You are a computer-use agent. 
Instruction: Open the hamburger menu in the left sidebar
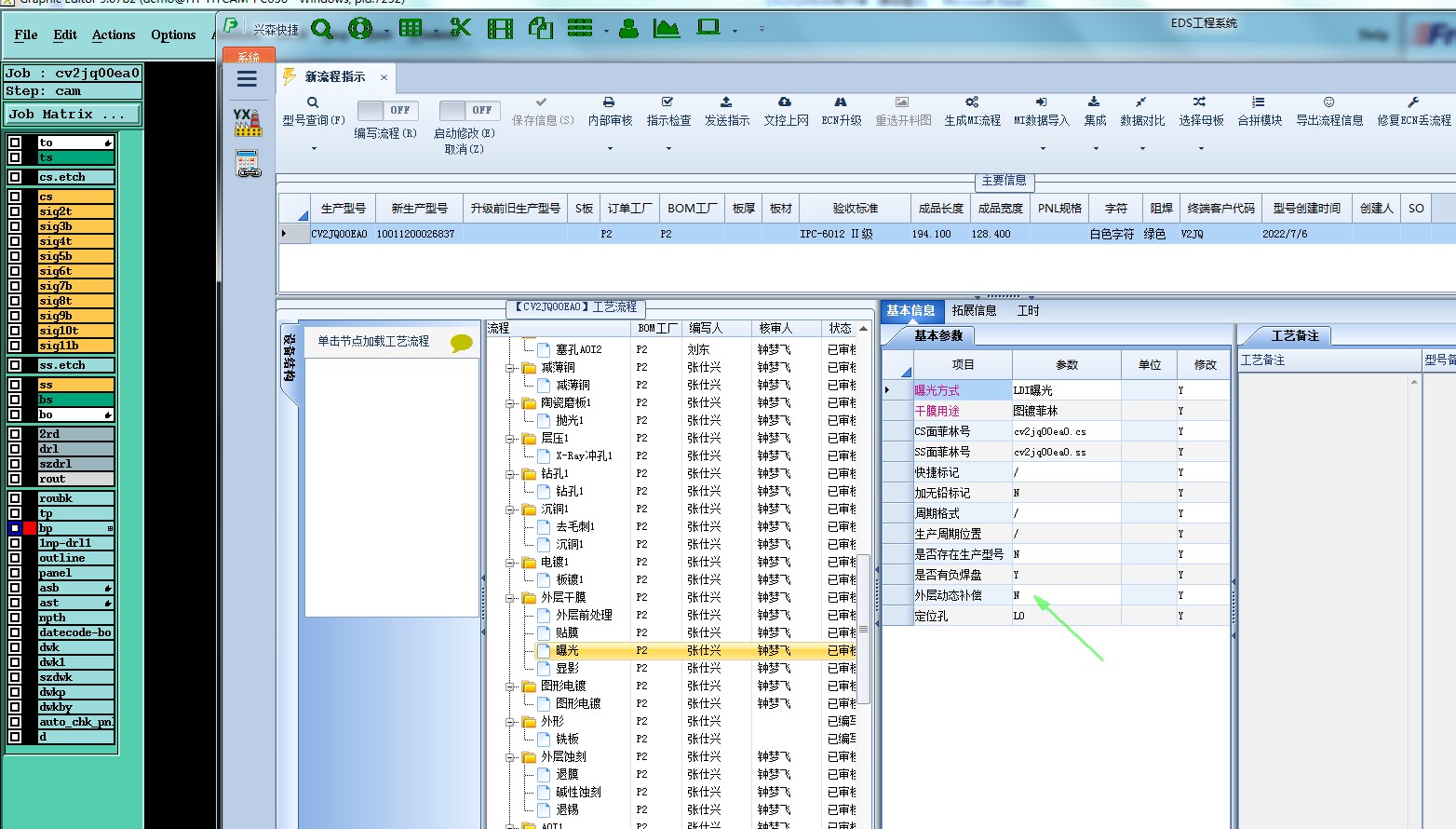[x=247, y=79]
